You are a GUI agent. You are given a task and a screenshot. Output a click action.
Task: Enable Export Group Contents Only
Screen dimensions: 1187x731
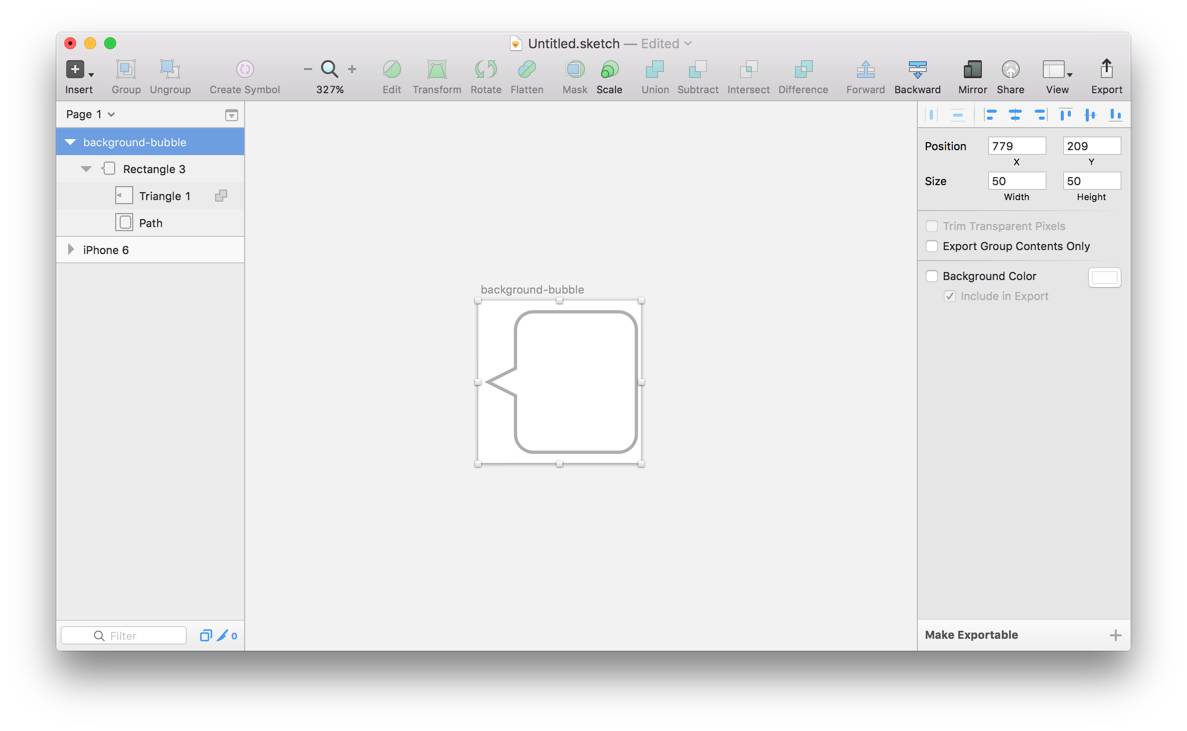[932, 246]
